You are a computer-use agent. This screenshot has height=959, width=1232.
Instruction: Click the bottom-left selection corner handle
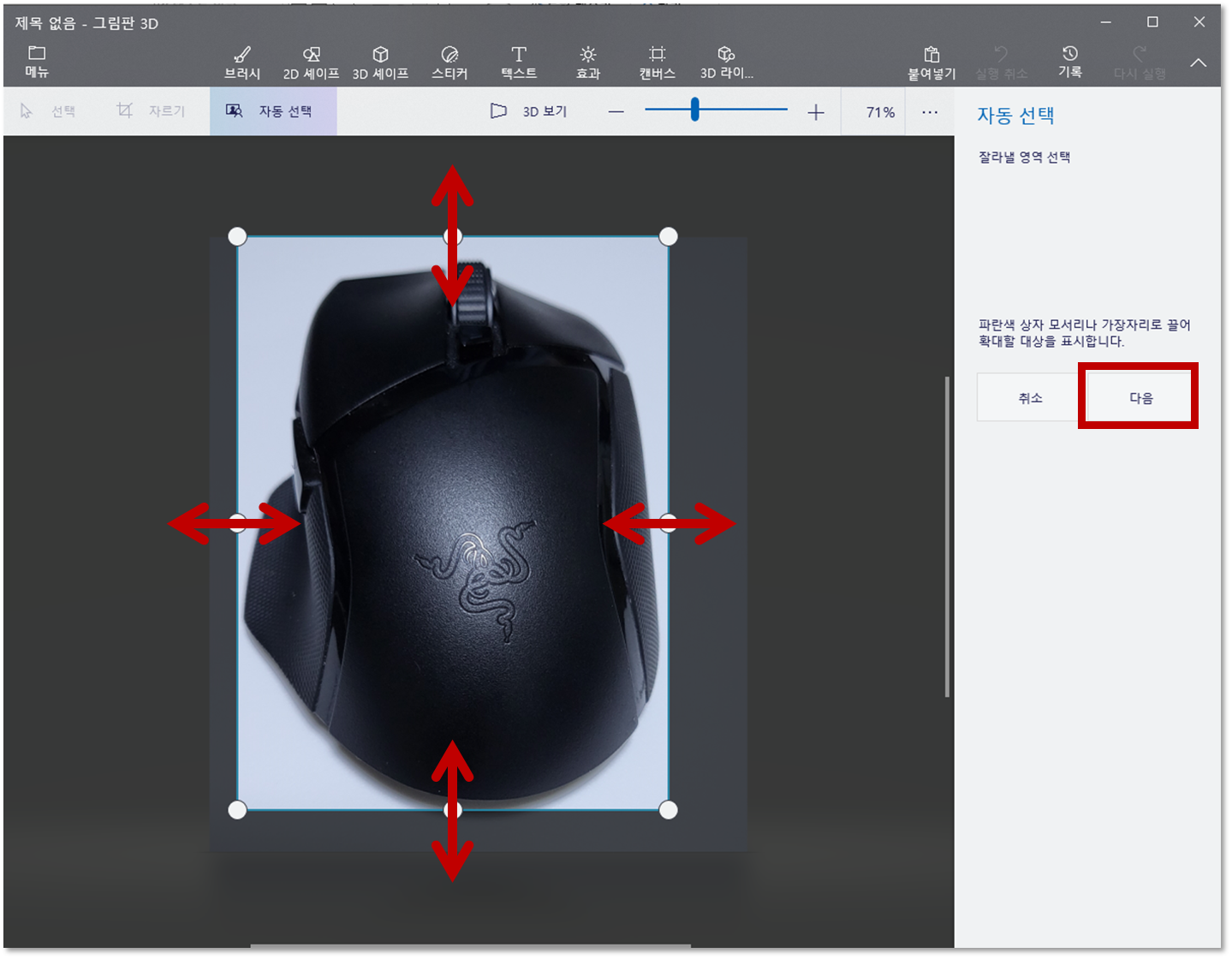[x=237, y=810]
